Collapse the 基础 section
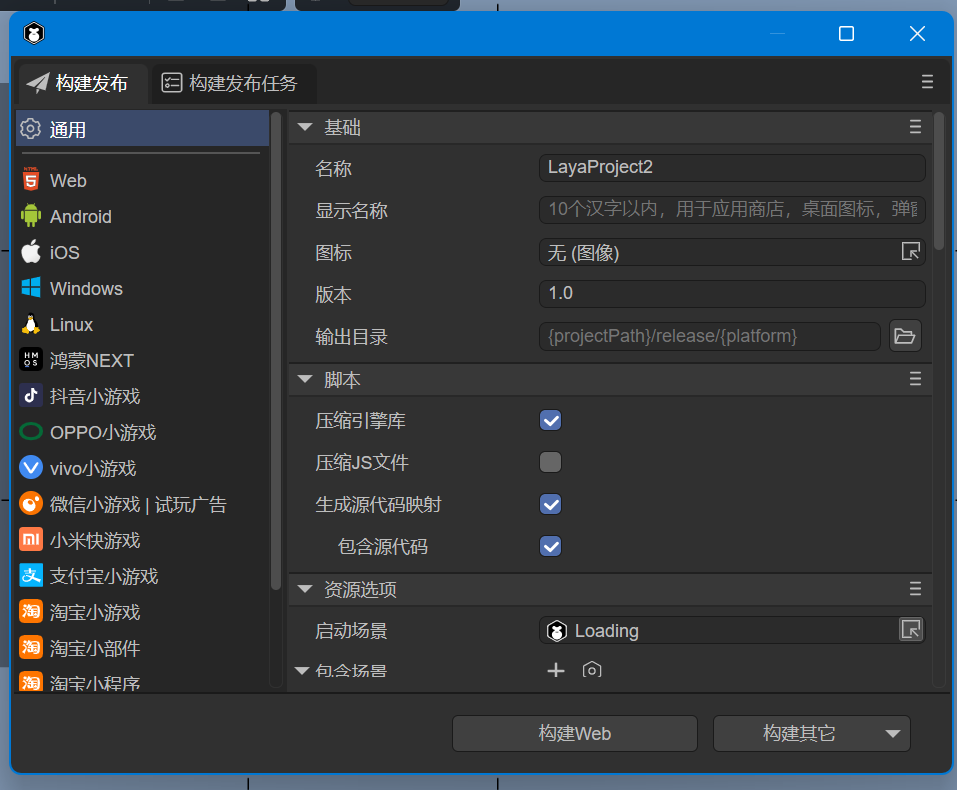The image size is (957, 790). (x=304, y=127)
